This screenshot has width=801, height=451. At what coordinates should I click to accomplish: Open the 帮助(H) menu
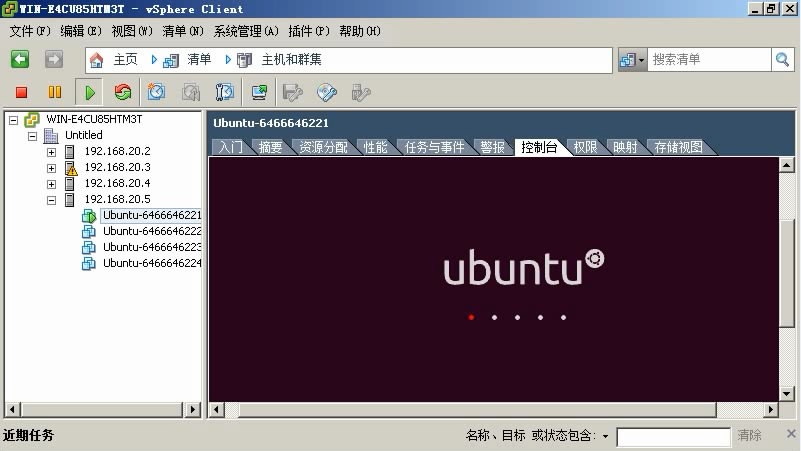coord(360,31)
